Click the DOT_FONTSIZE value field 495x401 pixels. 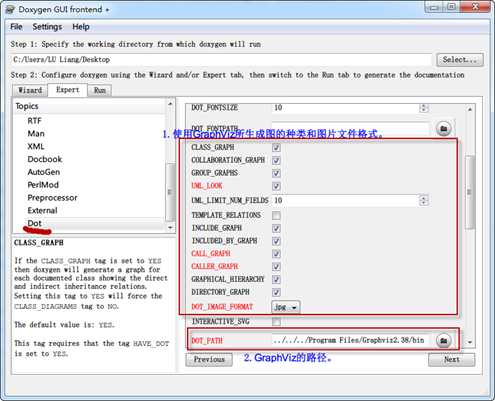[346, 108]
